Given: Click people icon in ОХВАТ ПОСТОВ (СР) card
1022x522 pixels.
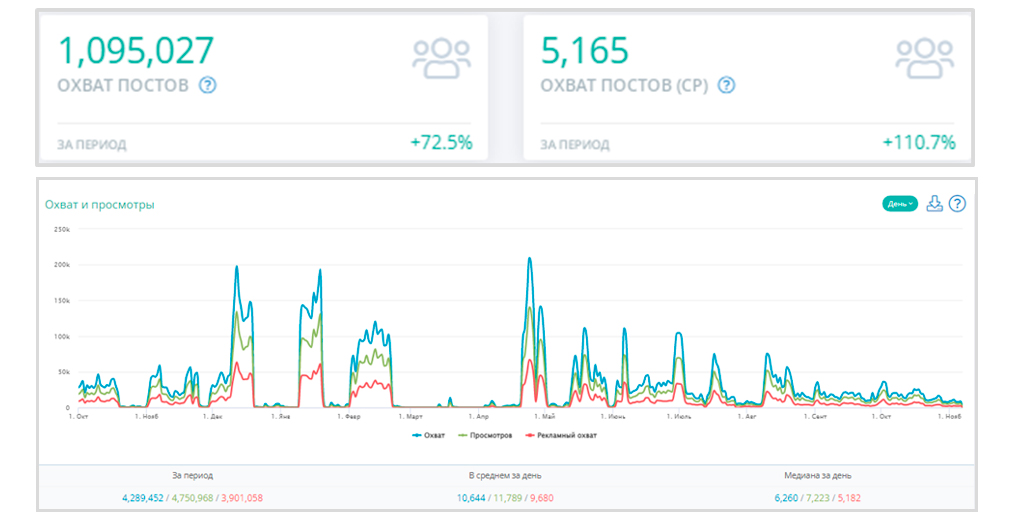Looking at the screenshot, I should point(925,59).
